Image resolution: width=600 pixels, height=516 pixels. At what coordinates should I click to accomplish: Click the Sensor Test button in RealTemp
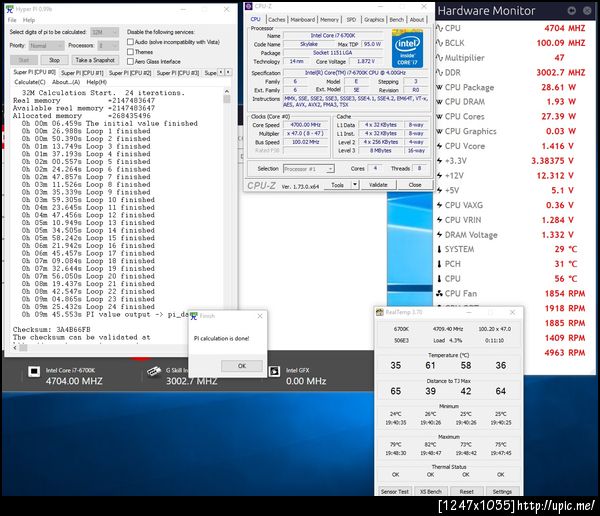tap(395, 492)
